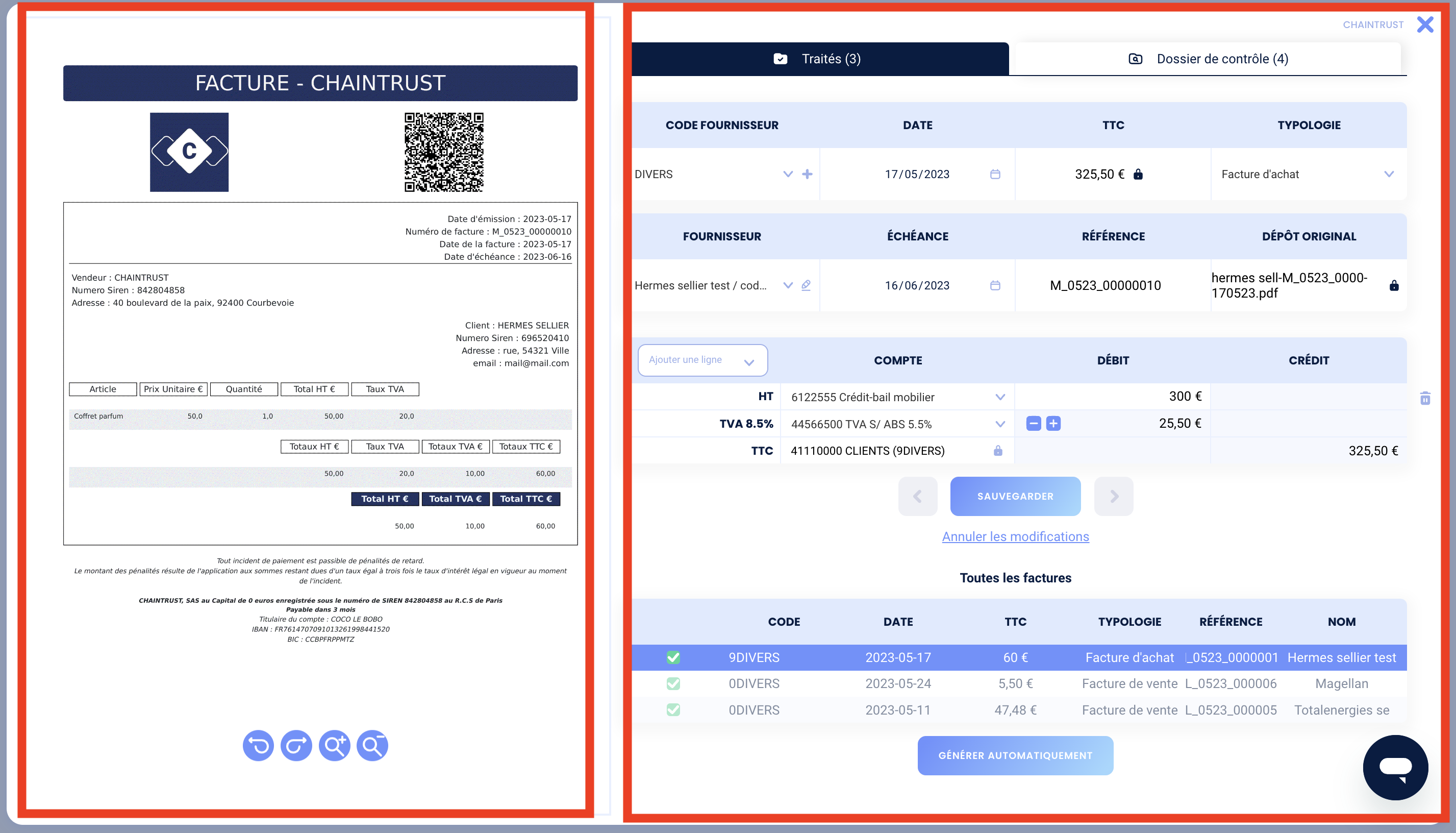This screenshot has height=833, width=1456.
Task: Go to the next invoice with the right arrow
Action: point(1114,496)
